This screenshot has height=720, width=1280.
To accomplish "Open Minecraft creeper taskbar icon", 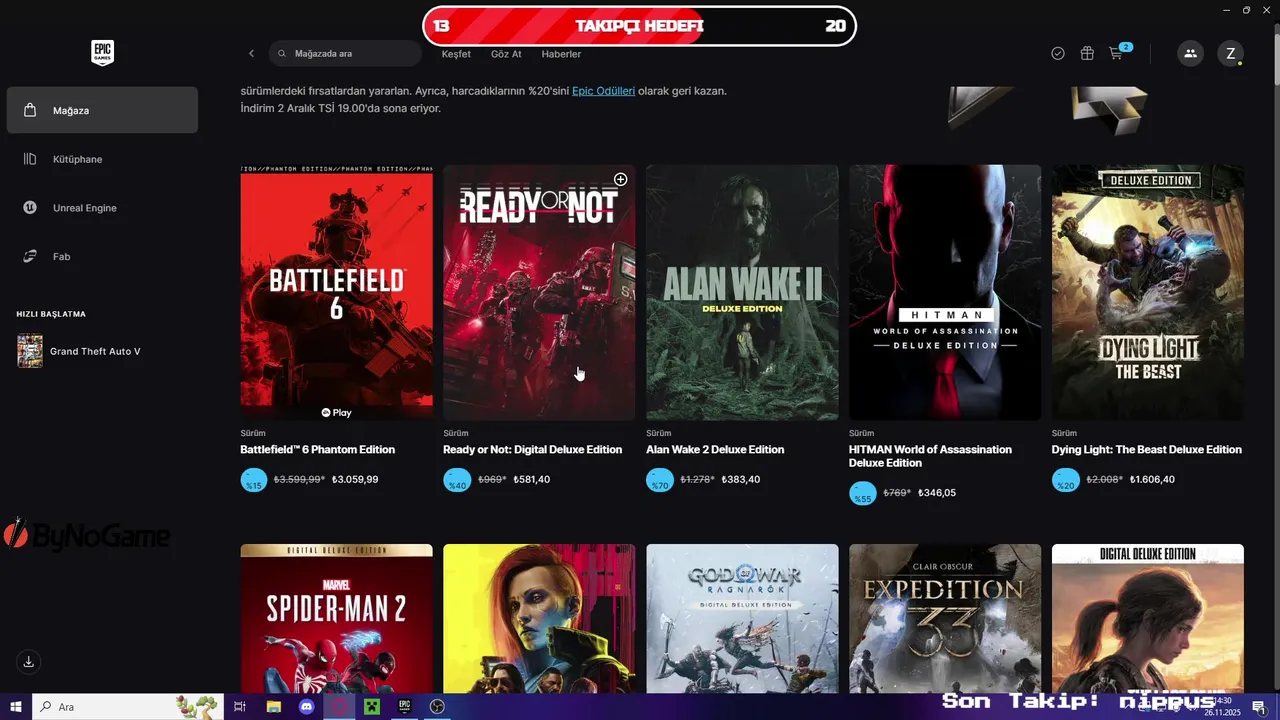I will click(372, 707).
